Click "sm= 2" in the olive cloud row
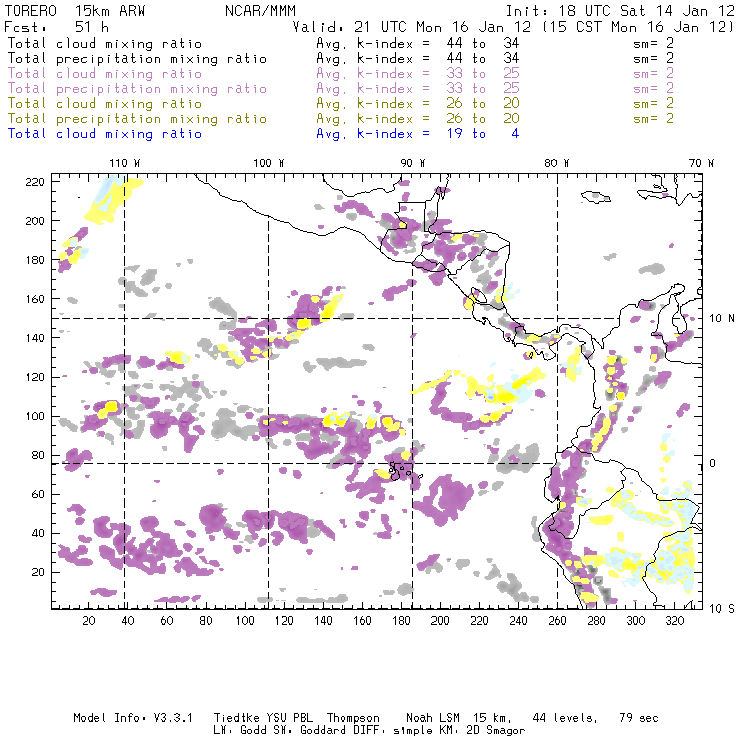740x740 pixels. 654,103
